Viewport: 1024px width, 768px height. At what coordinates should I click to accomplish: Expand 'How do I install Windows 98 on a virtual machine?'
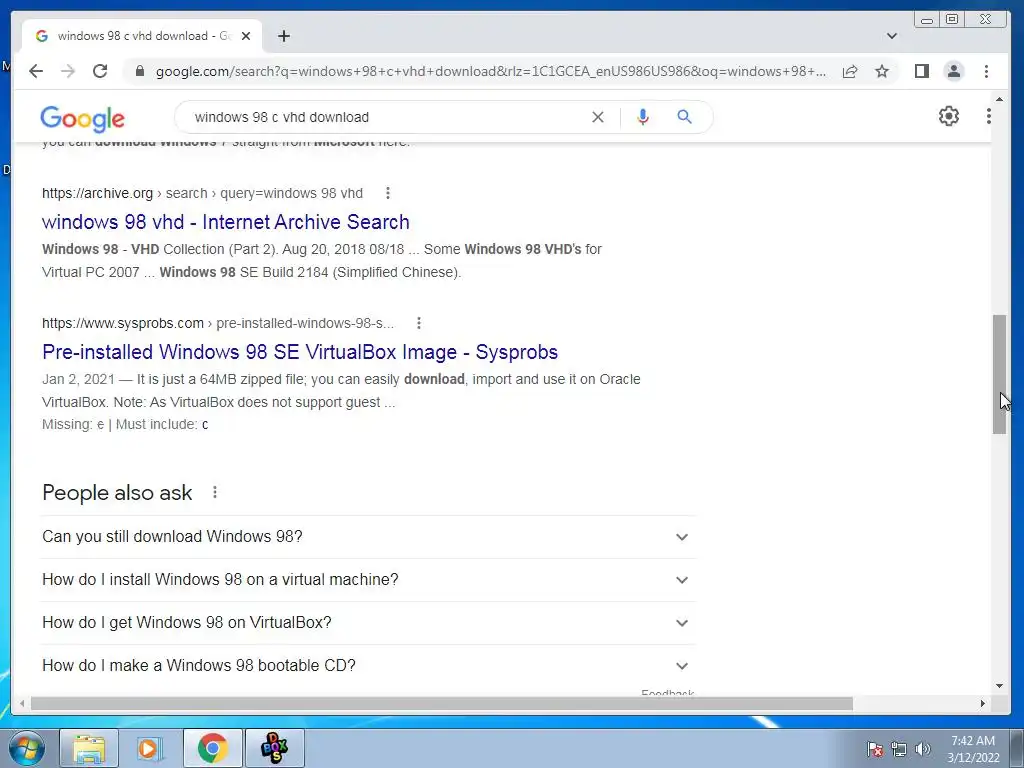point(368,580)
